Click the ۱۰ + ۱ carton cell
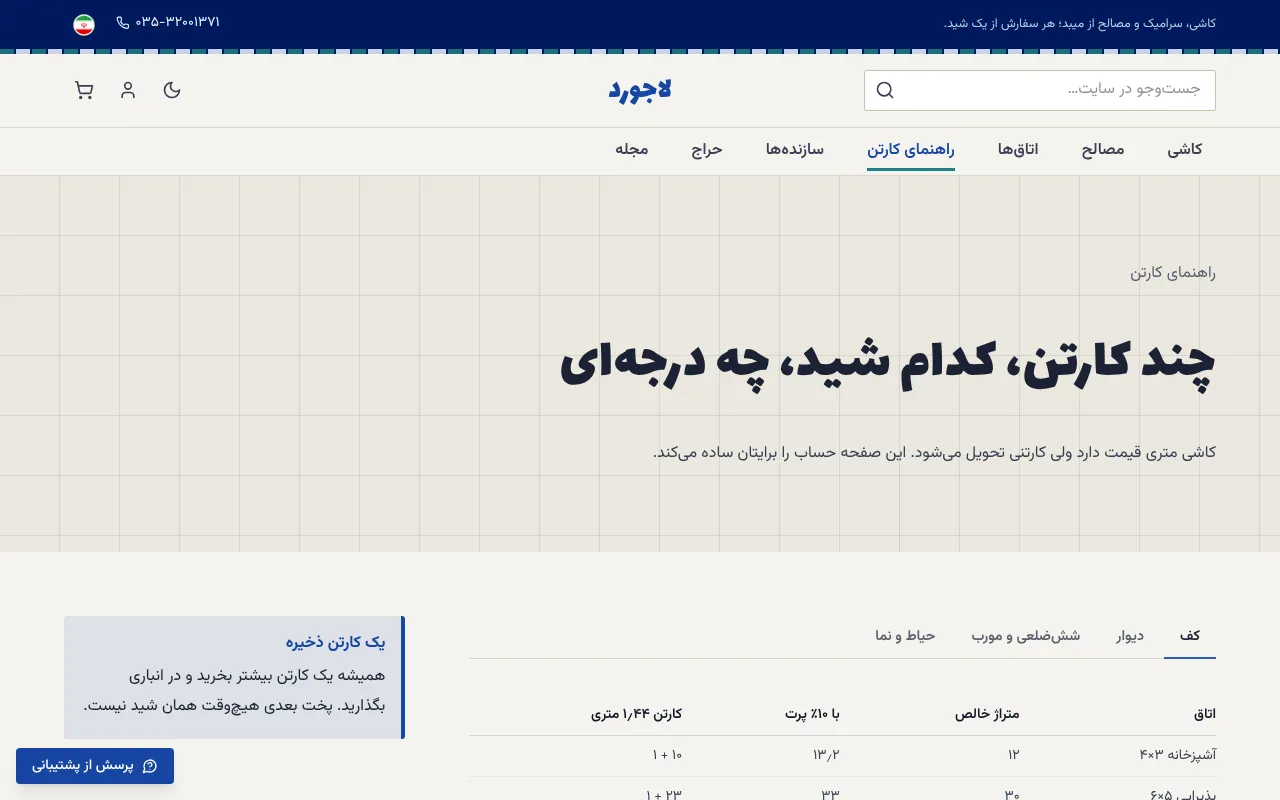The width and height of the screenshot is (1280, 800). [665, 755]
